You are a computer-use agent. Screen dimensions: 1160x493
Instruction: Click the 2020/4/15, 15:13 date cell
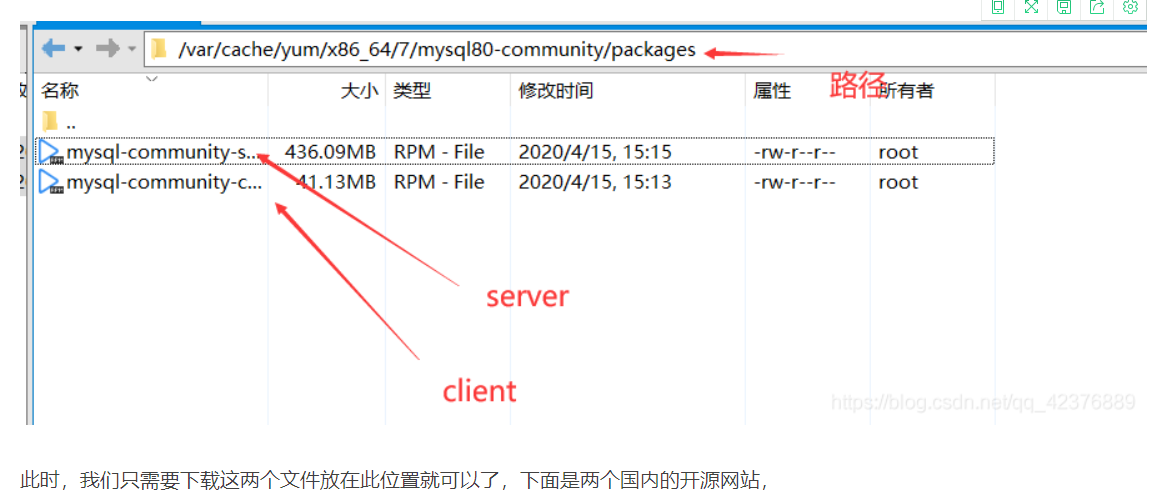point(595,182)
